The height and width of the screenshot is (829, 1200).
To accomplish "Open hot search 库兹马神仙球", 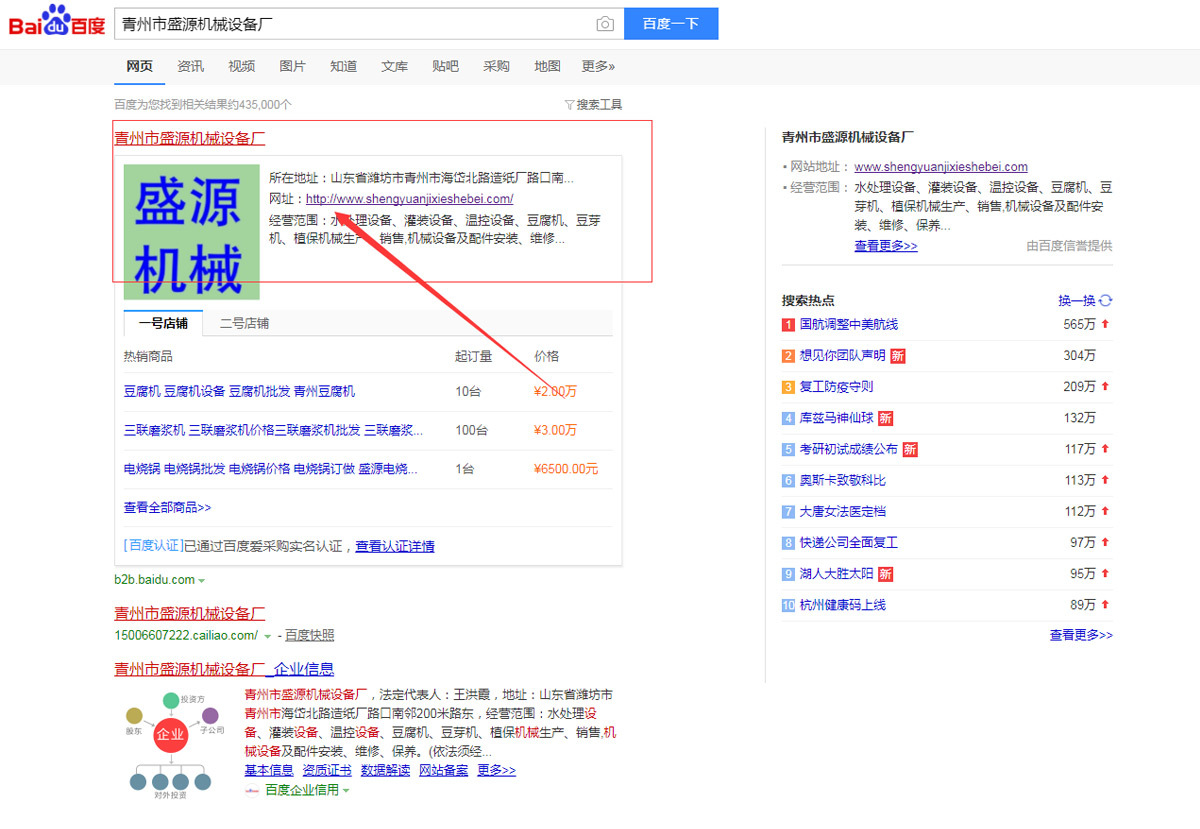I will [837, 418].
